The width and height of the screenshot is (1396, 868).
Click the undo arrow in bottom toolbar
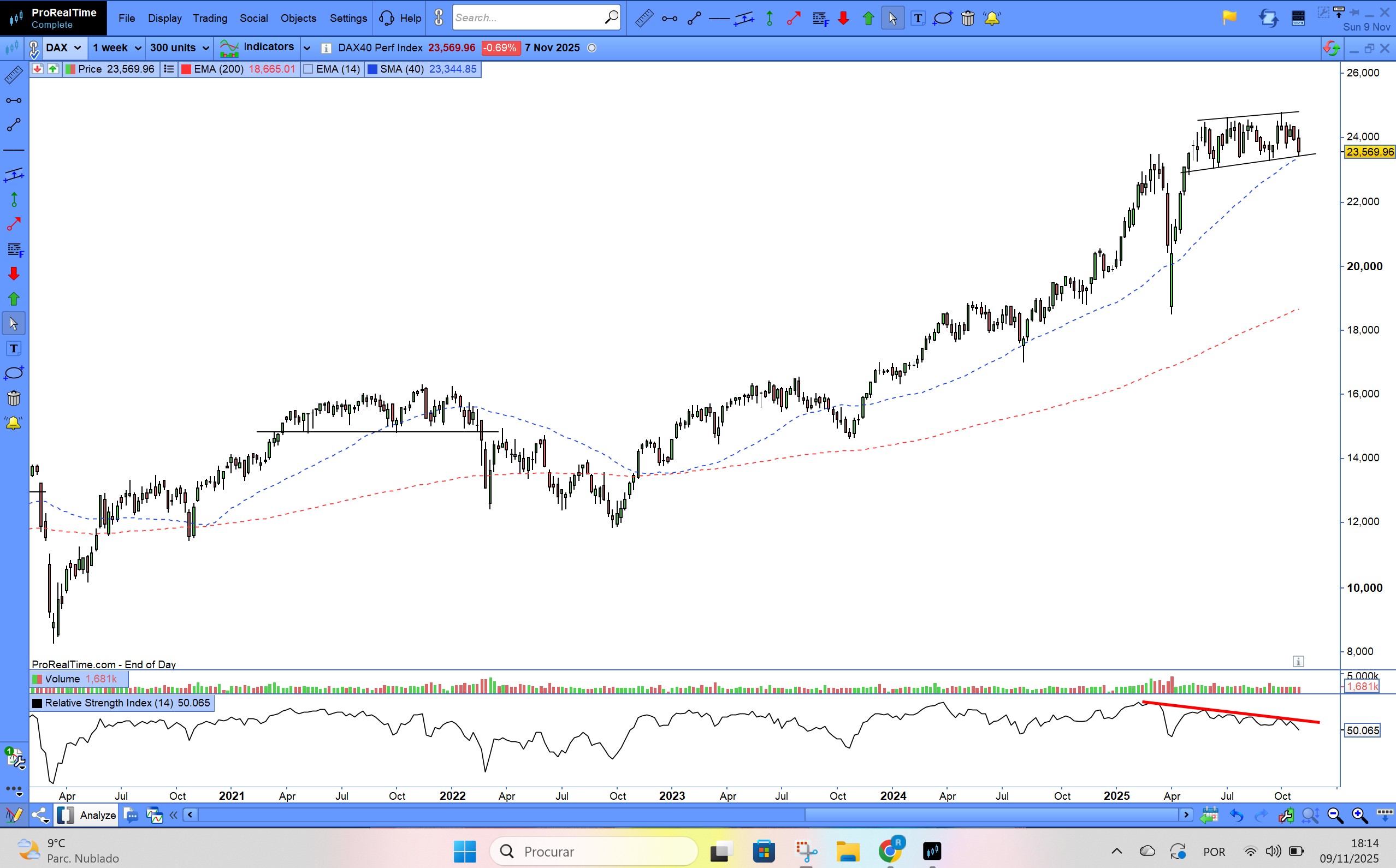pos(1237,815)
